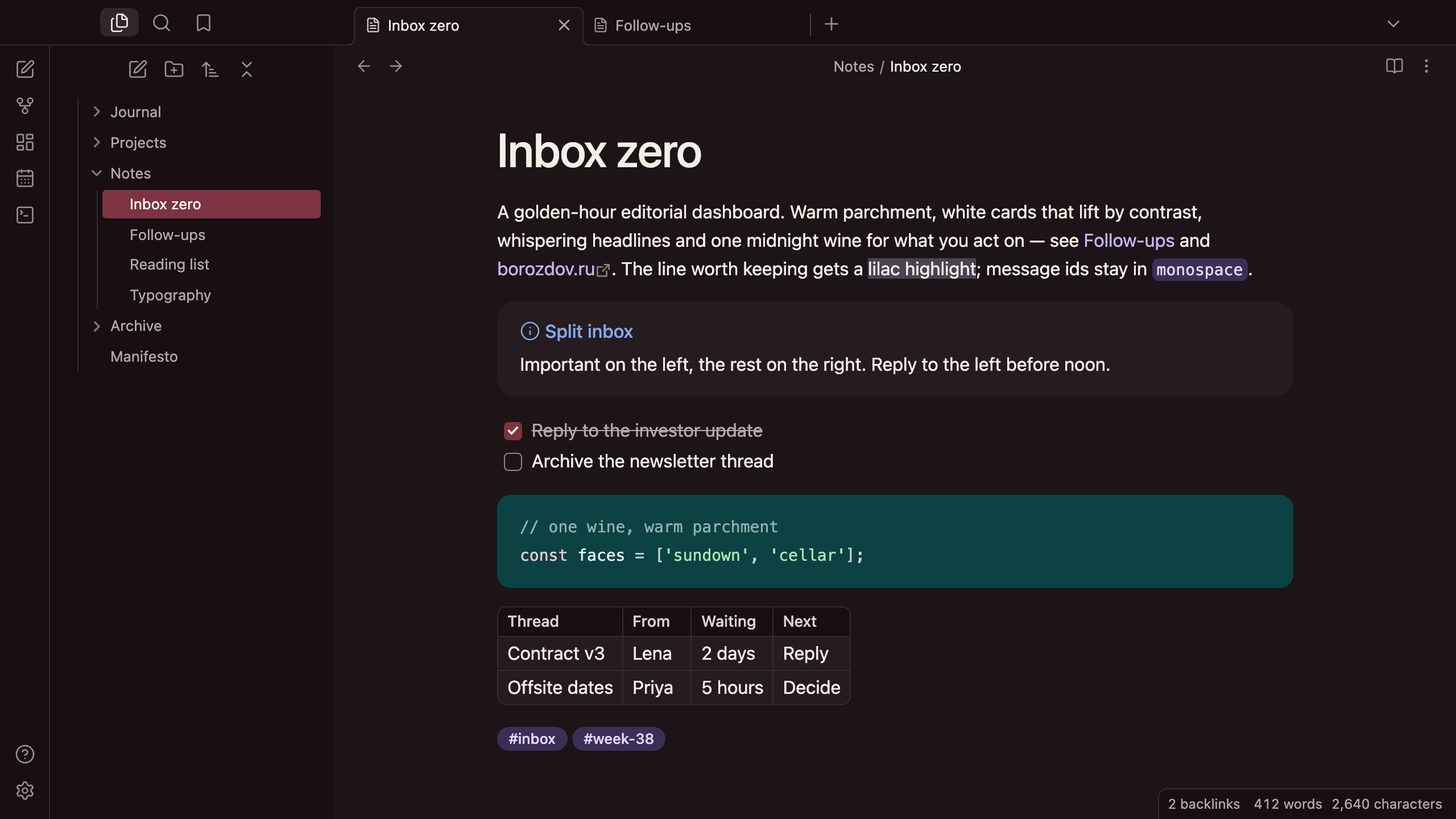Open the tab list dropdown chevron

1393,24
